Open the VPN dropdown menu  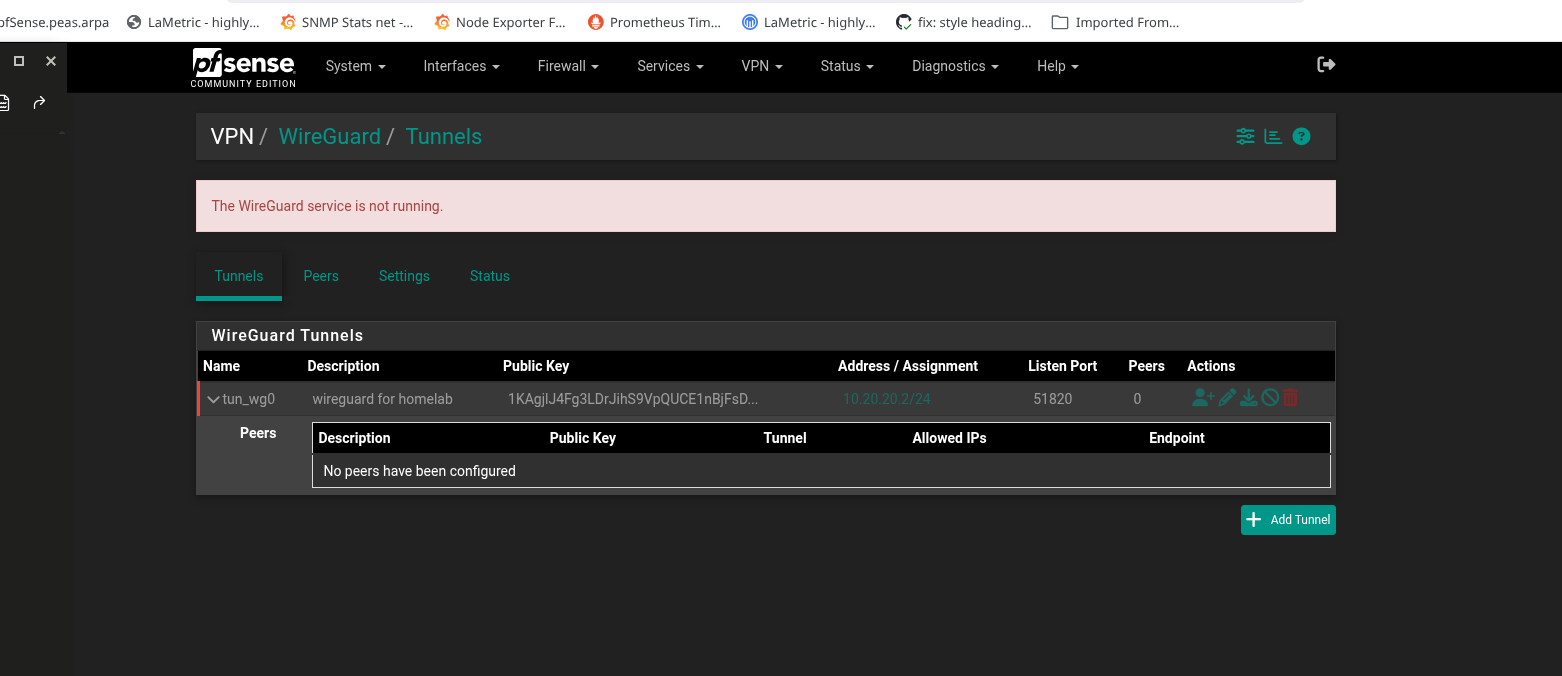(x=762, y=66)
